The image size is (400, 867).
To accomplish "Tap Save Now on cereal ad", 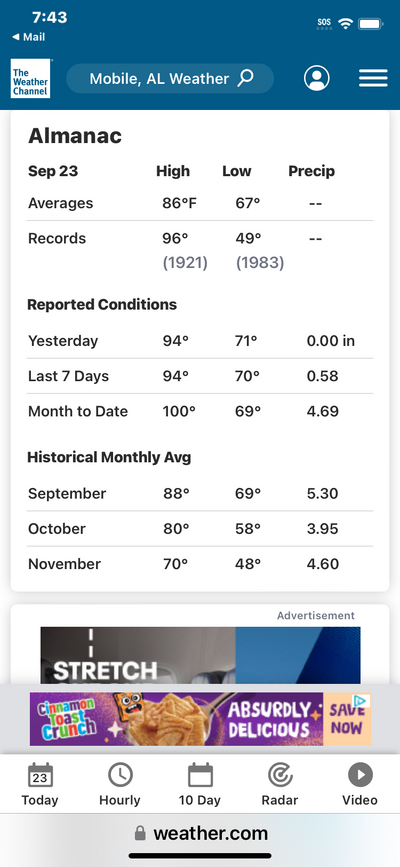I will click(x=347, y=719).
